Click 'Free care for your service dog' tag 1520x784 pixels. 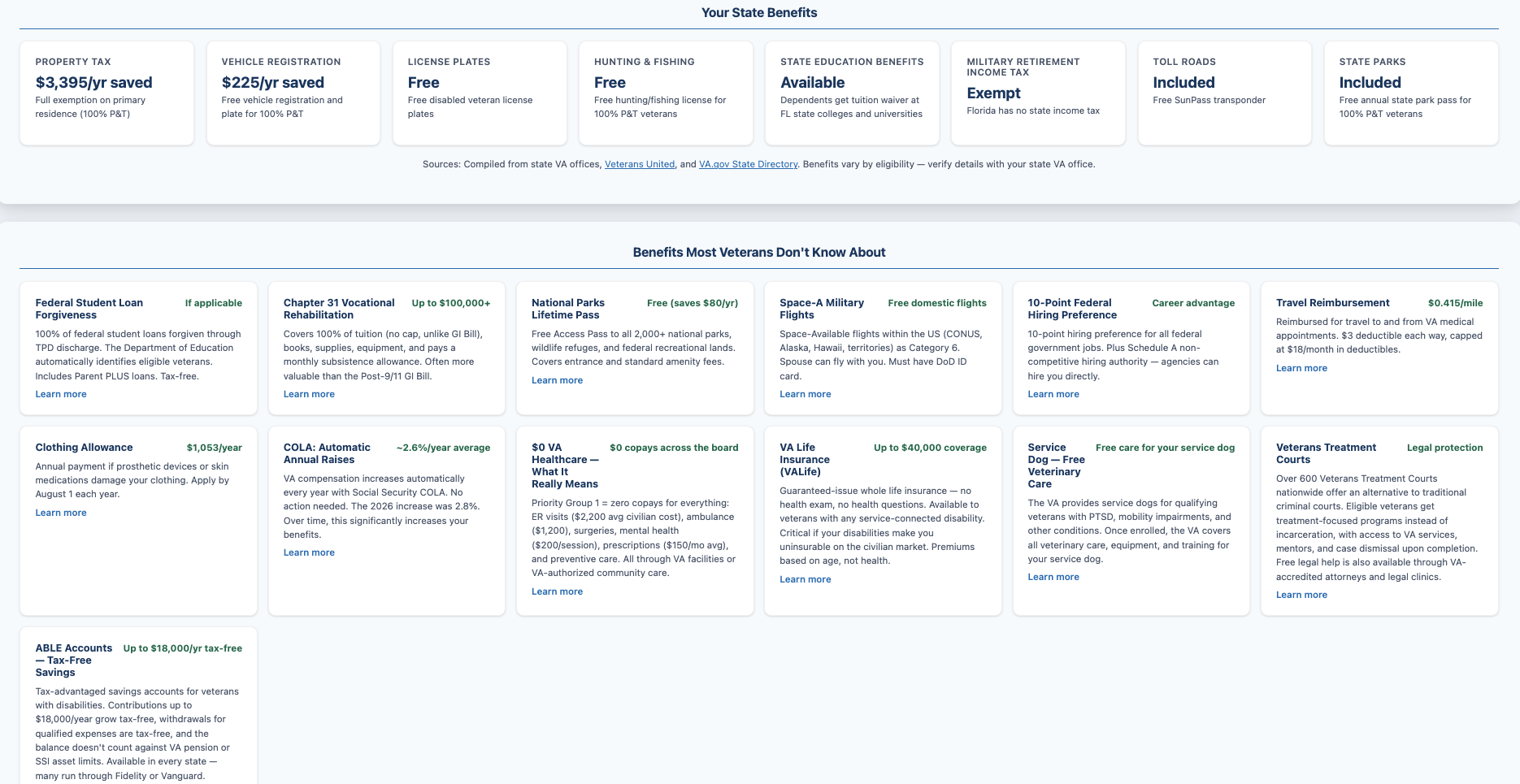(x=1165, y=448)
